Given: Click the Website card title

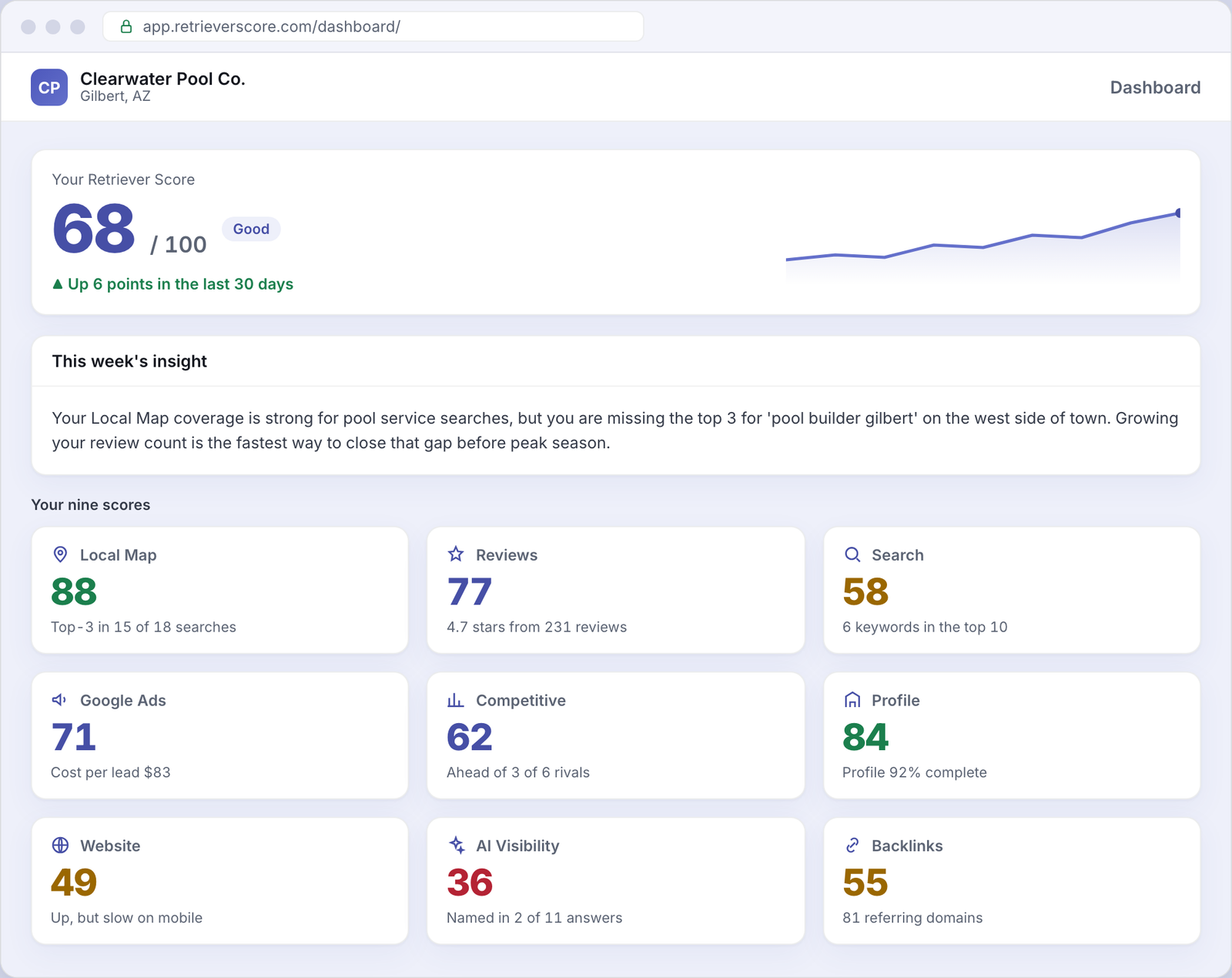Looking at the screenshot, I should pyautogui.click(x=110, y=846).
